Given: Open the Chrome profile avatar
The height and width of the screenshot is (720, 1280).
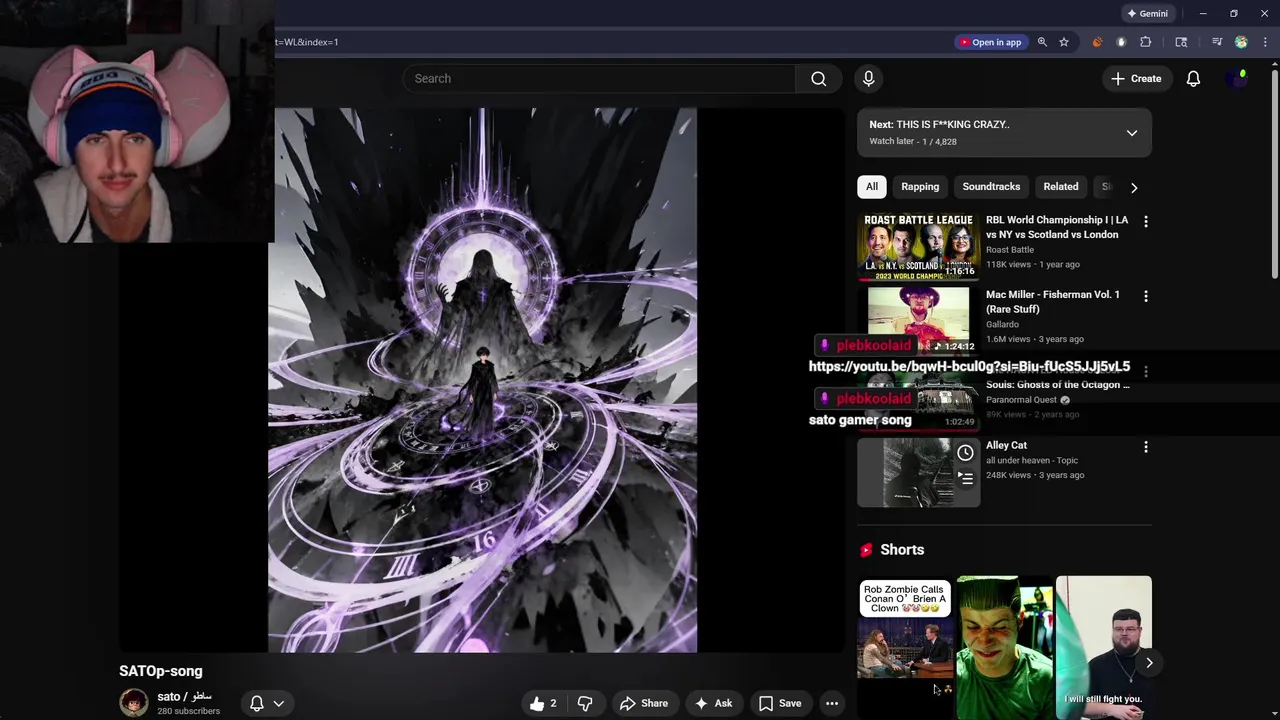Looking at the screenshot, I should coord(1241,42).
